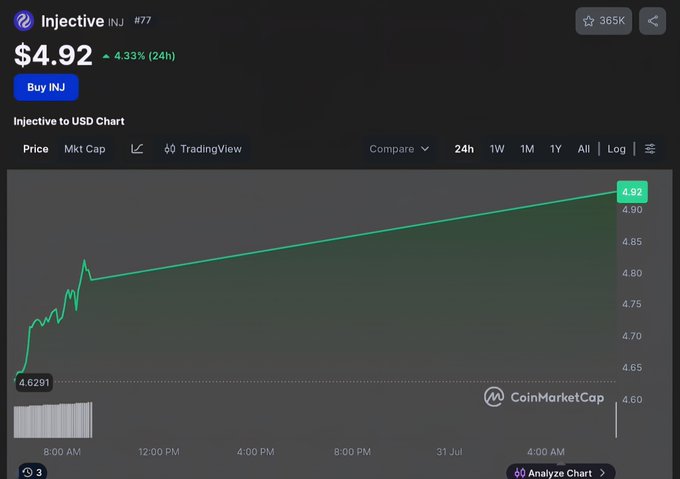
Task: Select the line chart icon
Action: click(x=137, y=149)
